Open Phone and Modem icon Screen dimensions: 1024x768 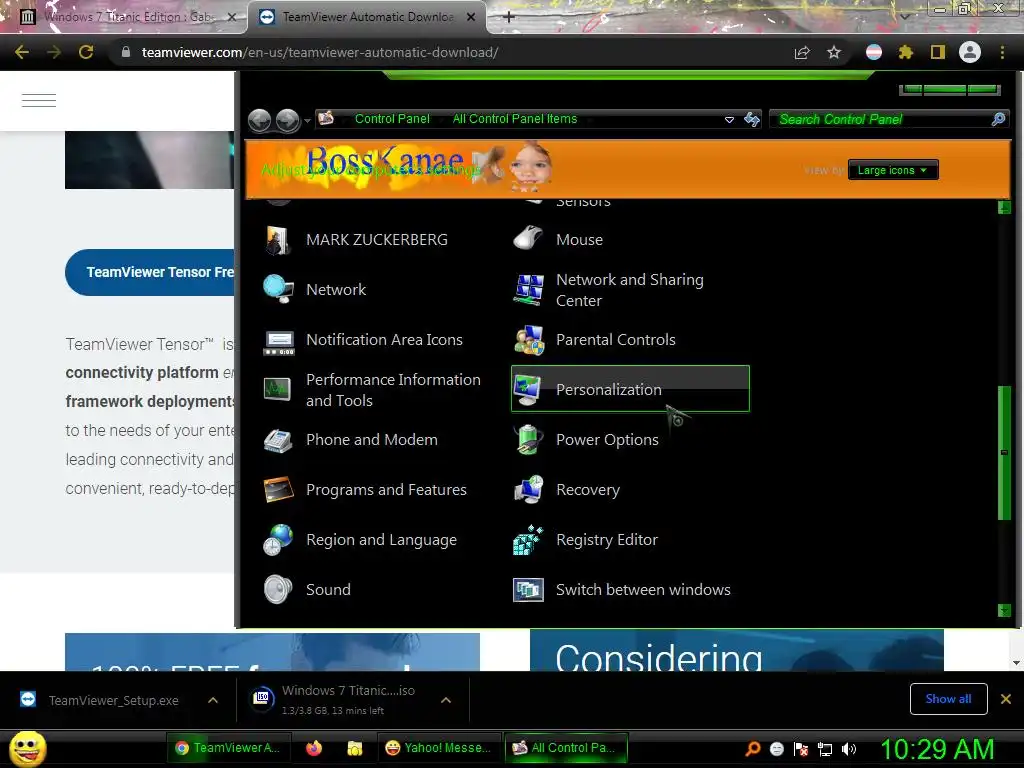(278, 440)
